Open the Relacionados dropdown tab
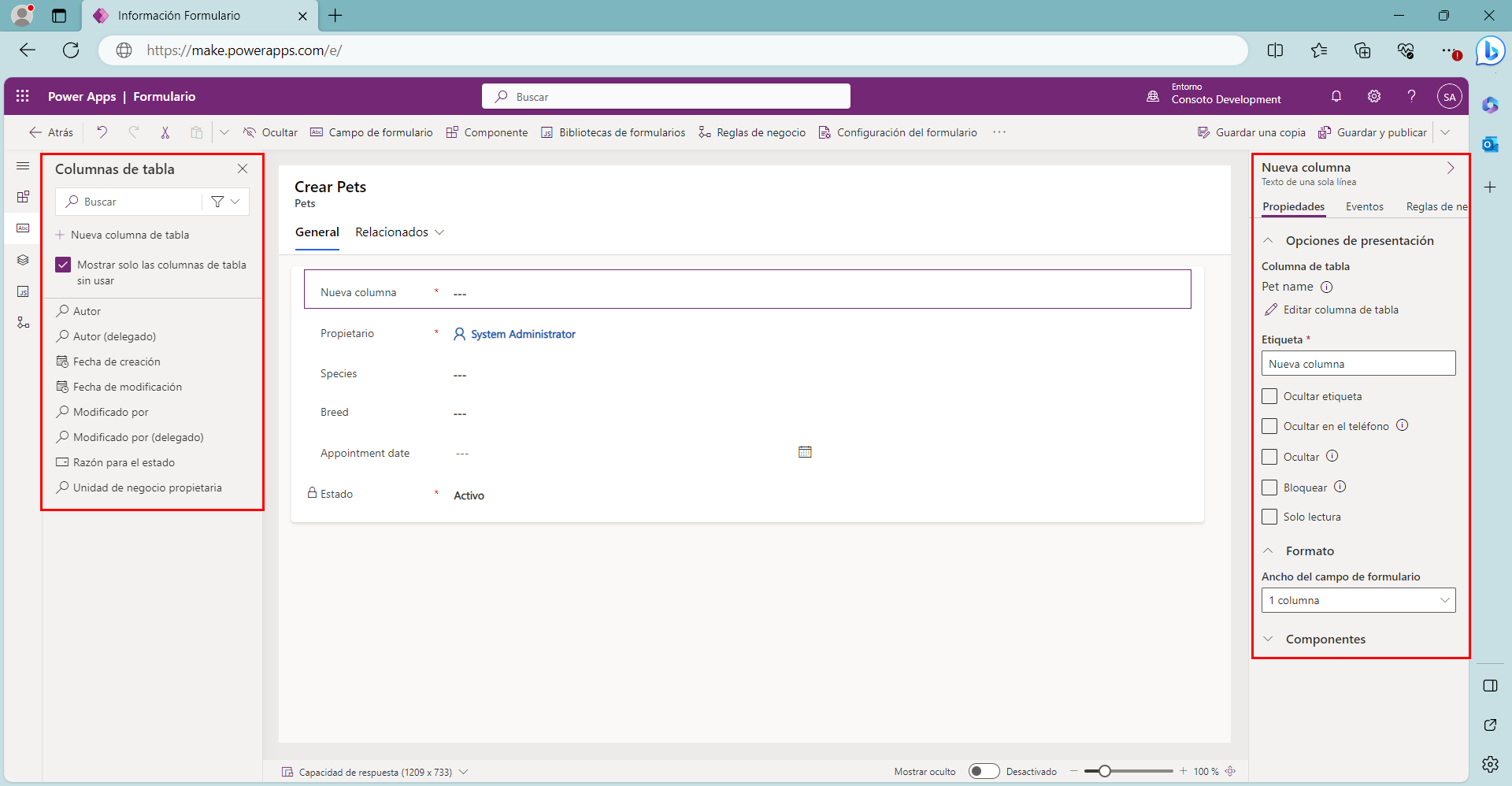1512x786 pixels. [x=399, y=232]
